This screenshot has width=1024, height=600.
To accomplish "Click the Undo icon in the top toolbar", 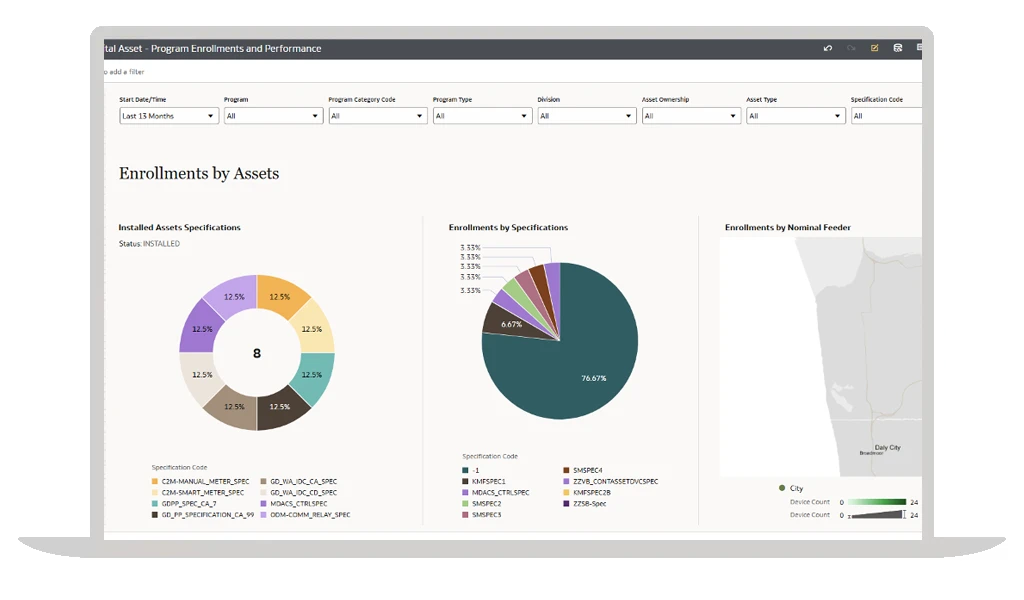I will coord(827,47).
